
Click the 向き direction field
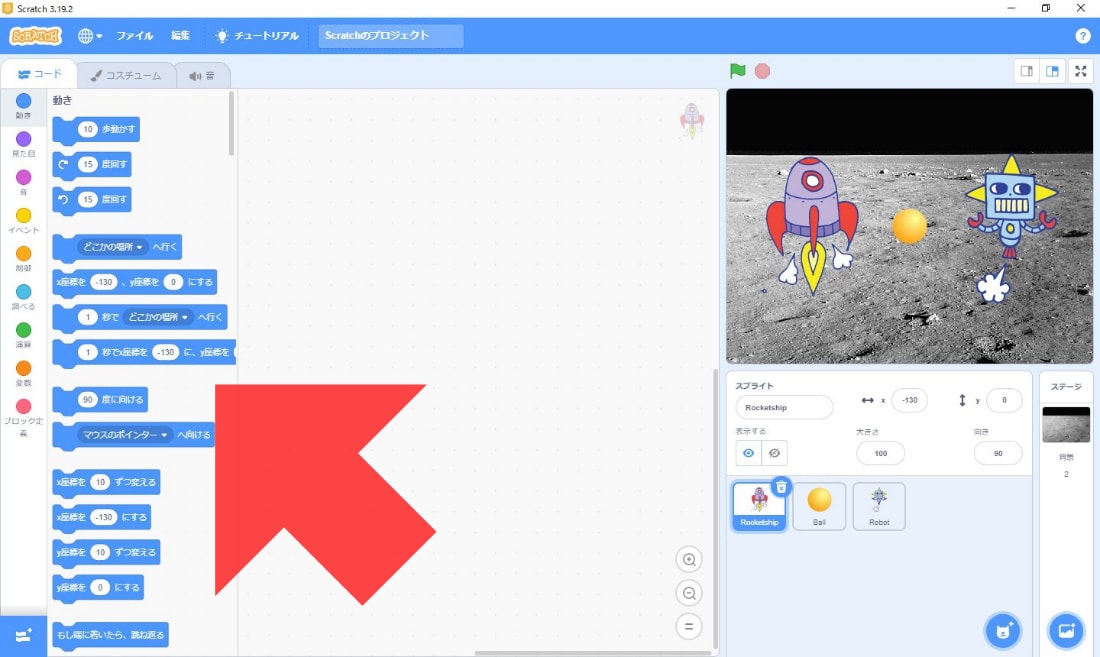click(998, 454)
